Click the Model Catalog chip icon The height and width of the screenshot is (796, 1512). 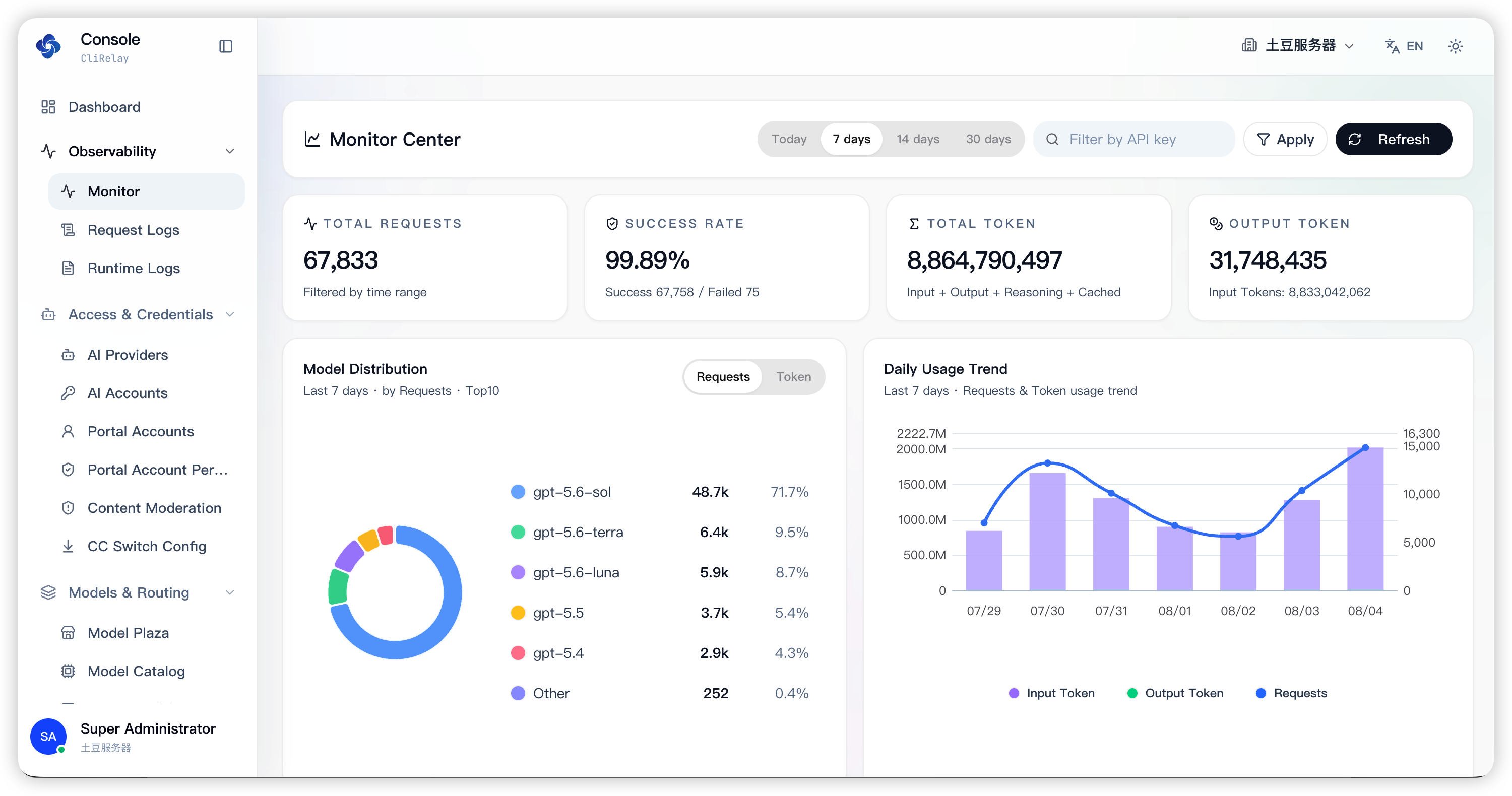tap(68, 671)
